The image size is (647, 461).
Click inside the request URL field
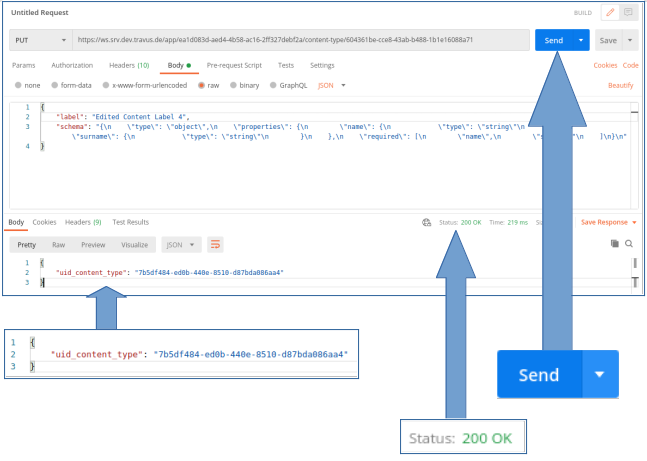tap(300, 40)
